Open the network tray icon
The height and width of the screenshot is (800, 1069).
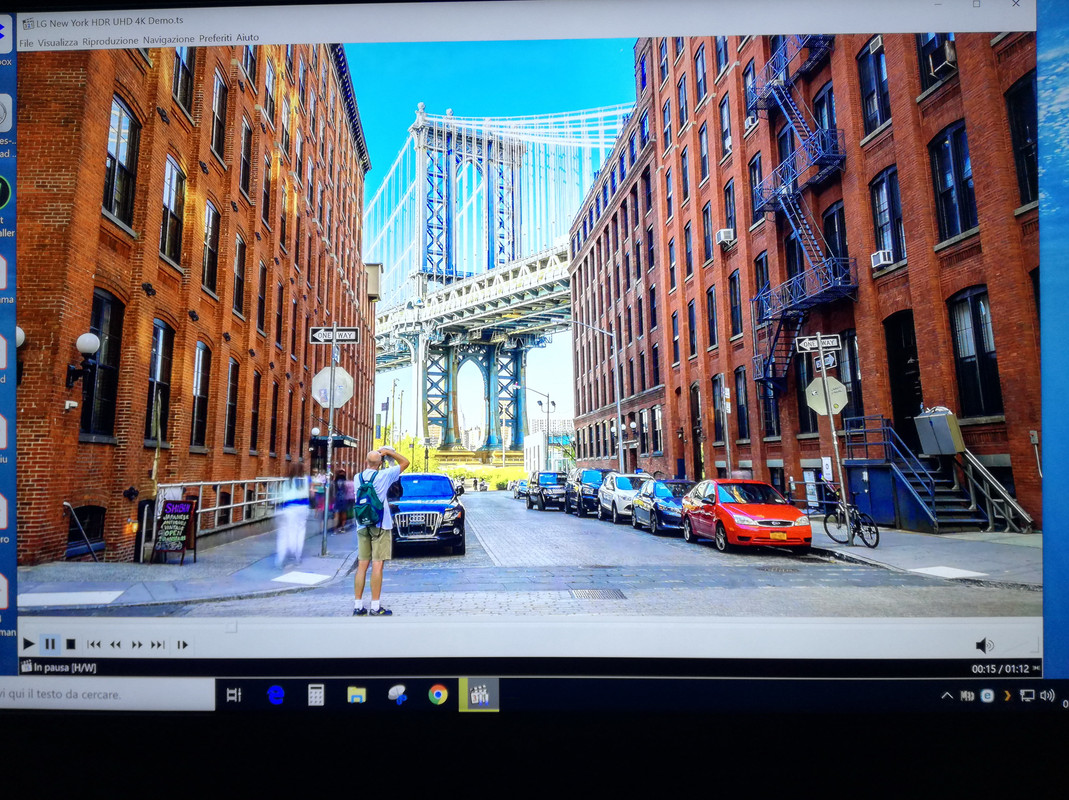[x=1027, y=696]
